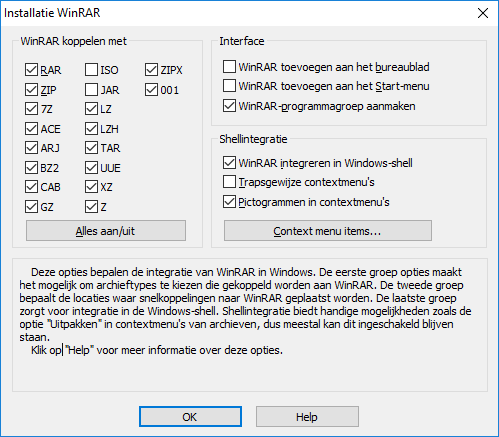Uncheck the TAR file association
Image resolution: width=499 pixels, height=437 pixels.
pos(91,148)
